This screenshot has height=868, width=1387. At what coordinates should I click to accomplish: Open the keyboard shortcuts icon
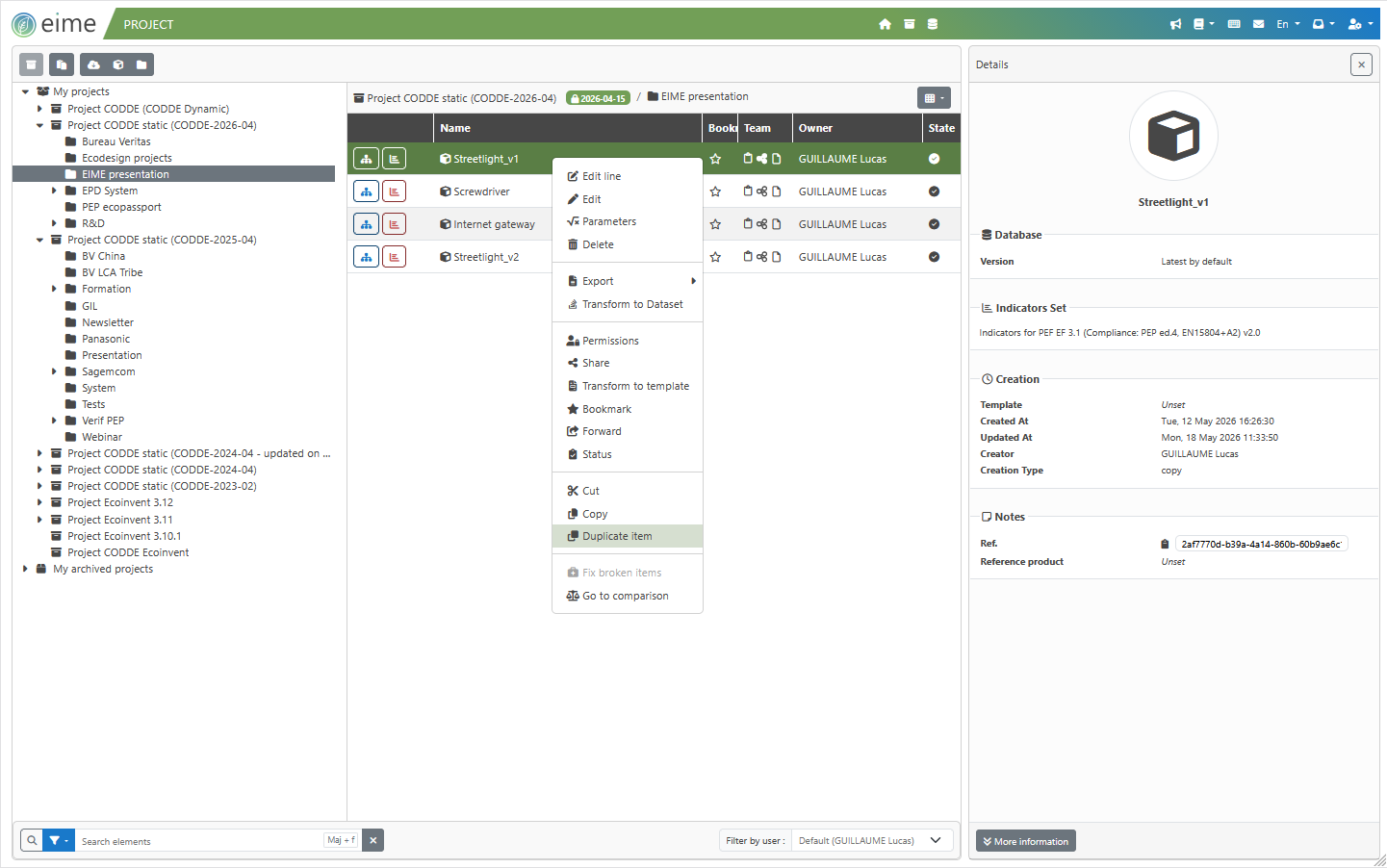click(x=1234, y=24)
